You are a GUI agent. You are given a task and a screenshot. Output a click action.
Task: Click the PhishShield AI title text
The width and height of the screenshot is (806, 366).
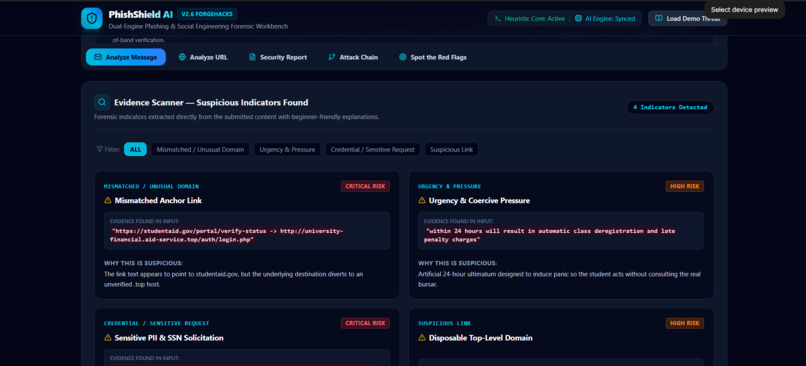coord(140,14)
